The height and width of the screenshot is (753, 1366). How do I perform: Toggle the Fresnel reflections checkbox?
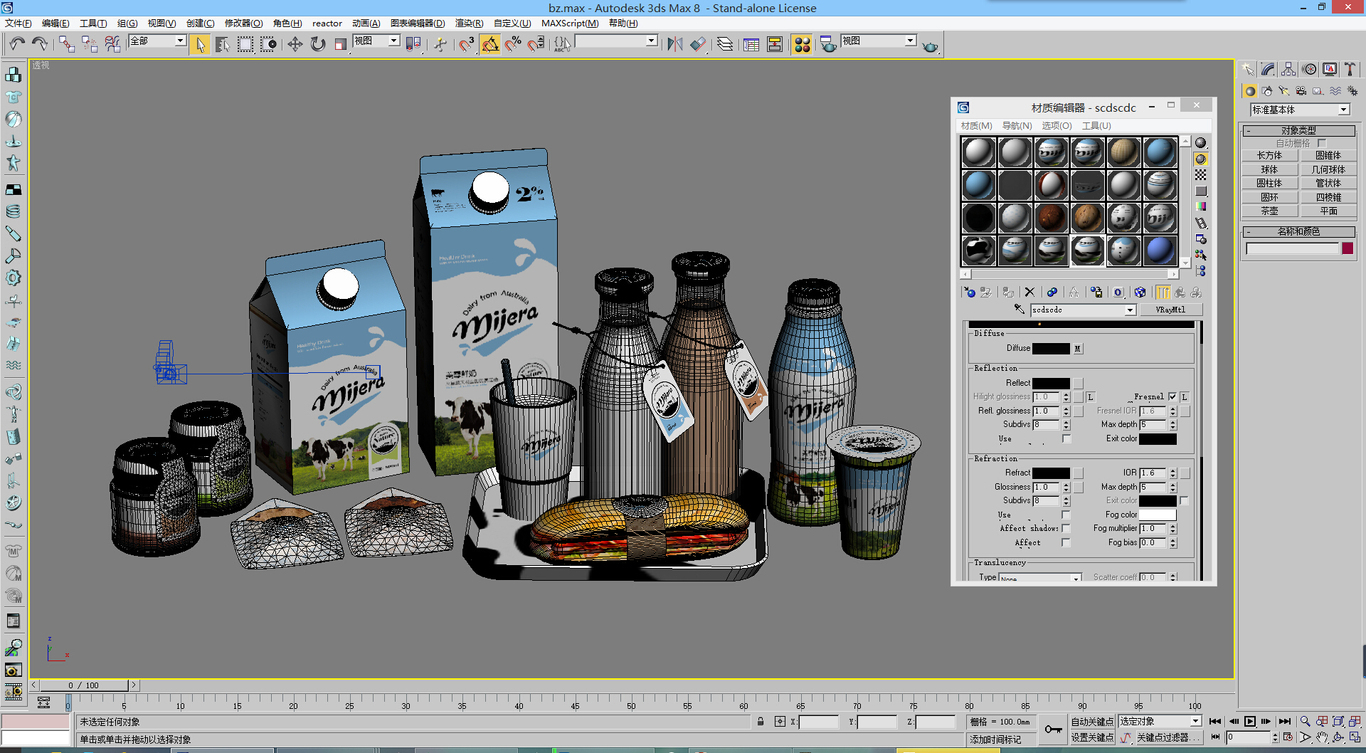[1173, 397]
